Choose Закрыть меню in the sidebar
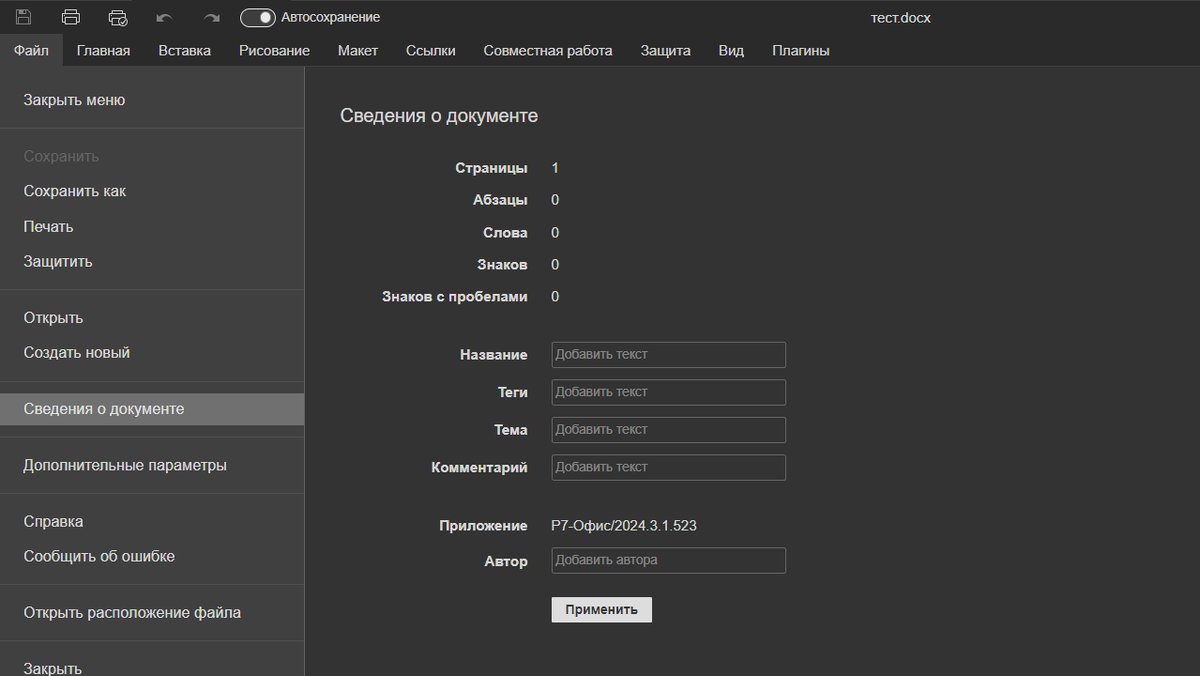Viewport: 1200px width, 676px height. 152,100
